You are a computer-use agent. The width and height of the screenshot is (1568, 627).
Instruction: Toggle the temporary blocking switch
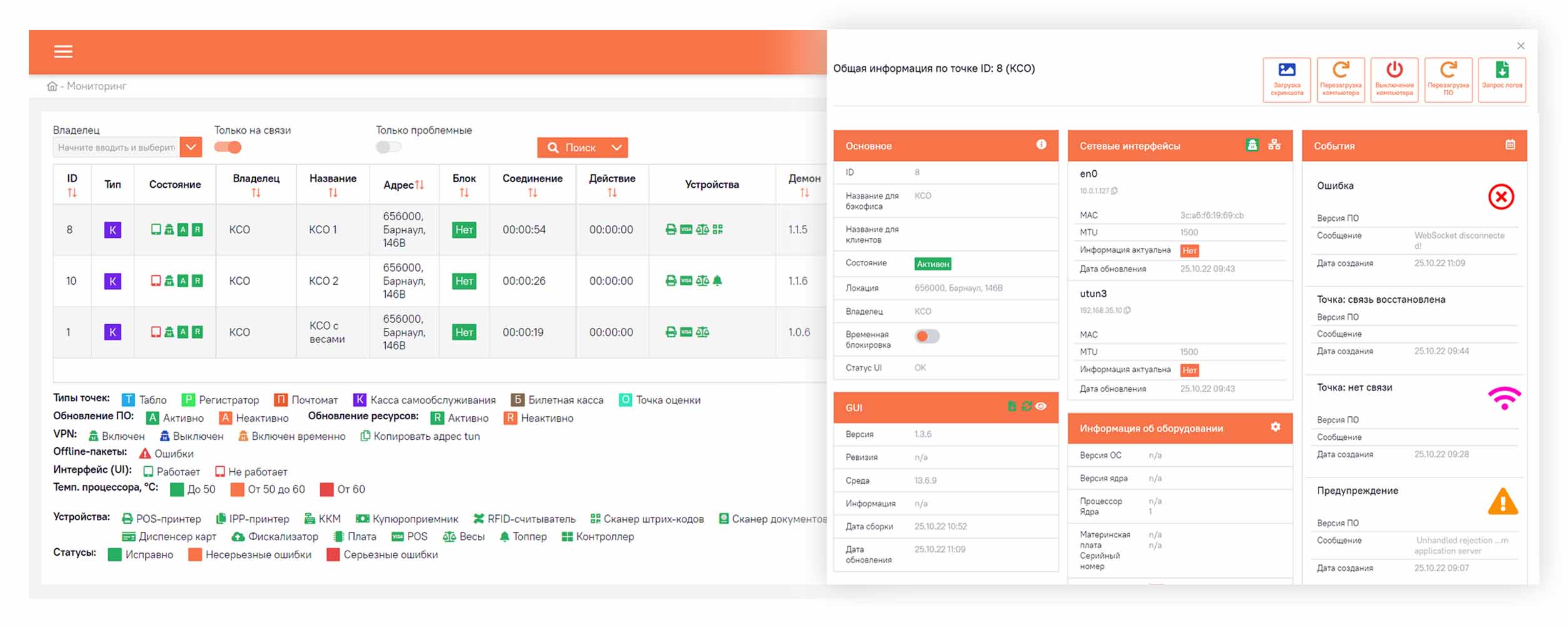coord(926,337)
